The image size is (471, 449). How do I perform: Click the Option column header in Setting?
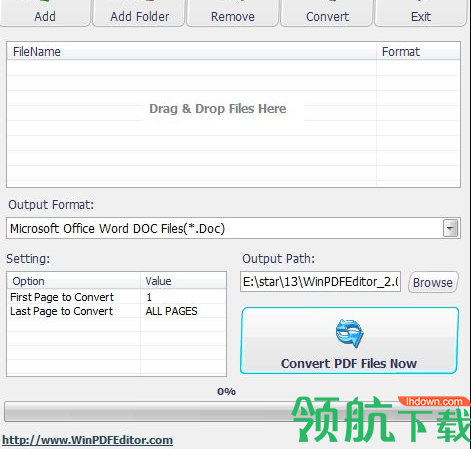click(74, 281)
